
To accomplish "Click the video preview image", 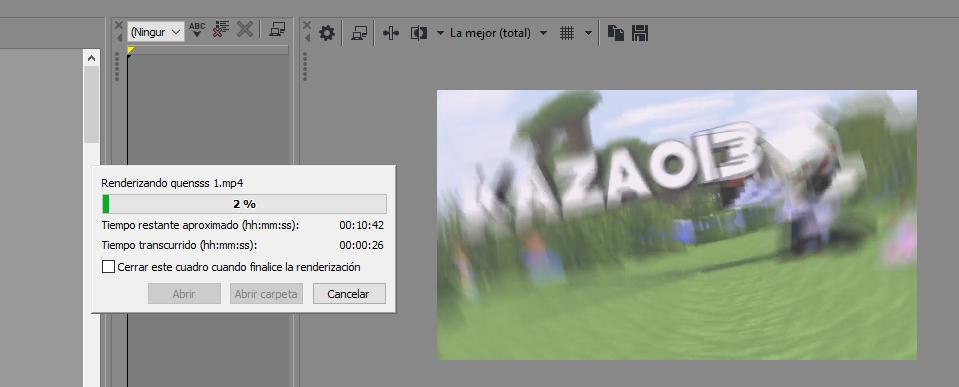I will click(x=676, y=225).
